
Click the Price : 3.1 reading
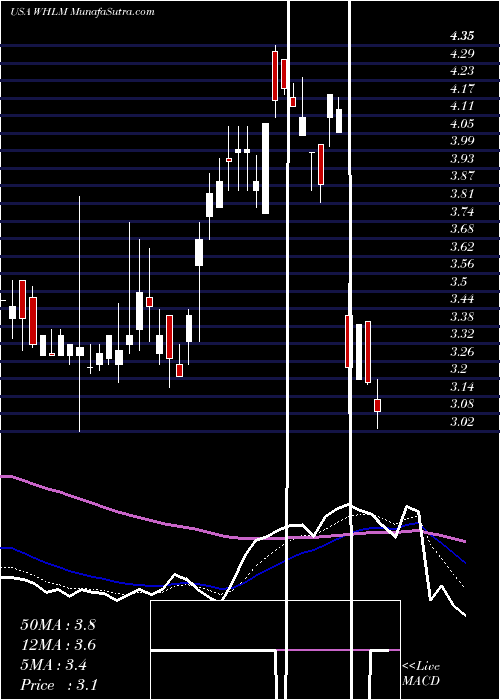(58, 685)
